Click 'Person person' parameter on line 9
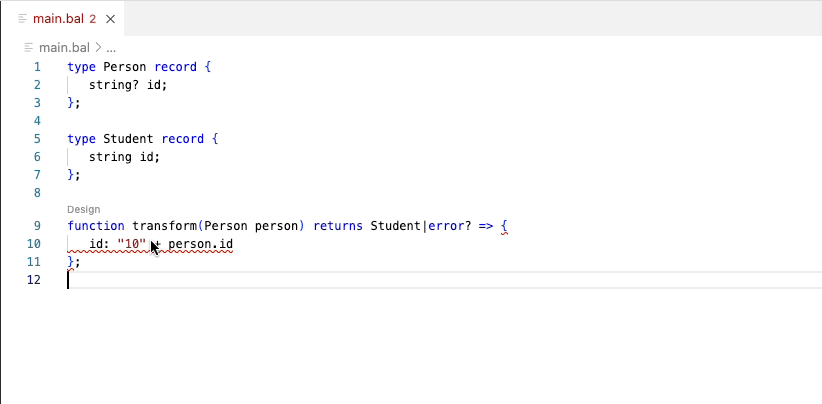This screenshot has width=822, height=404. tap(251, 226)
